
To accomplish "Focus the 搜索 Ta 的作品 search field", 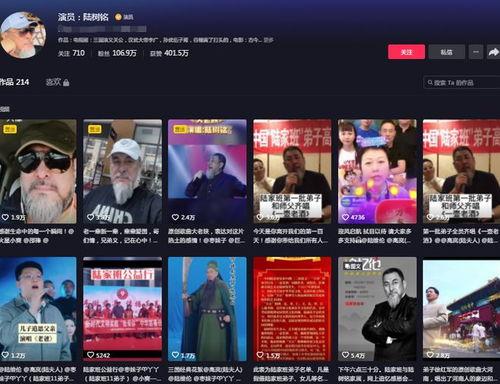I will click(463, 82).
